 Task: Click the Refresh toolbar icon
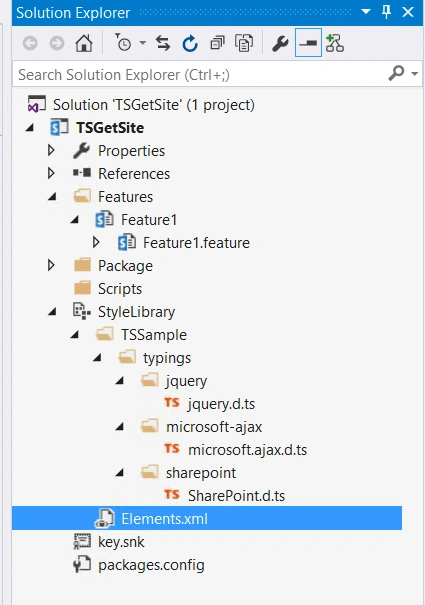(x=190, y=43)
